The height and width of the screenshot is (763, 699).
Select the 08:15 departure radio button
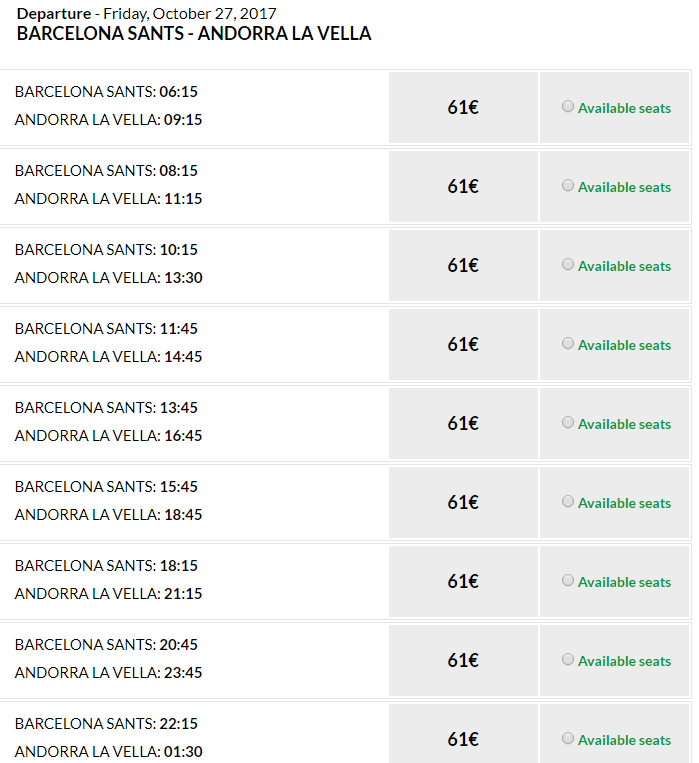(568, 186)
